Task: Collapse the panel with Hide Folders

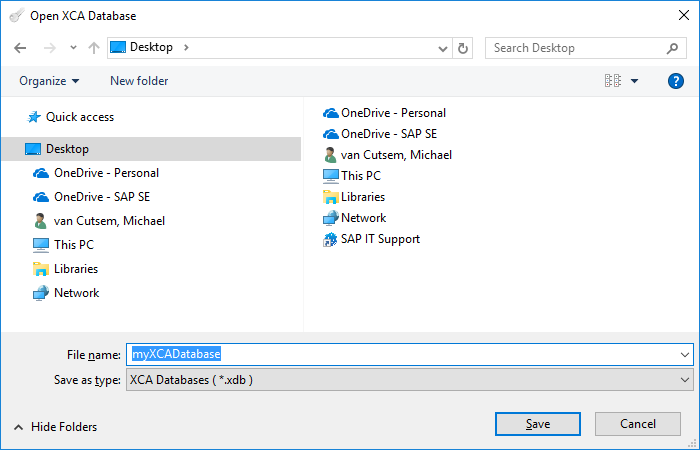Action: [56, 427]
